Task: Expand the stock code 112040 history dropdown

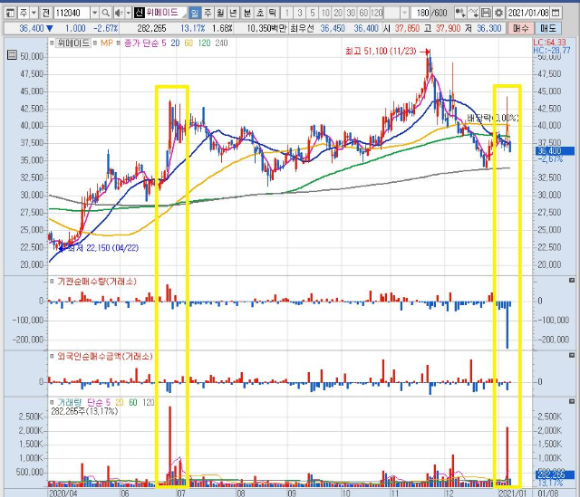Action: point(95,13)
